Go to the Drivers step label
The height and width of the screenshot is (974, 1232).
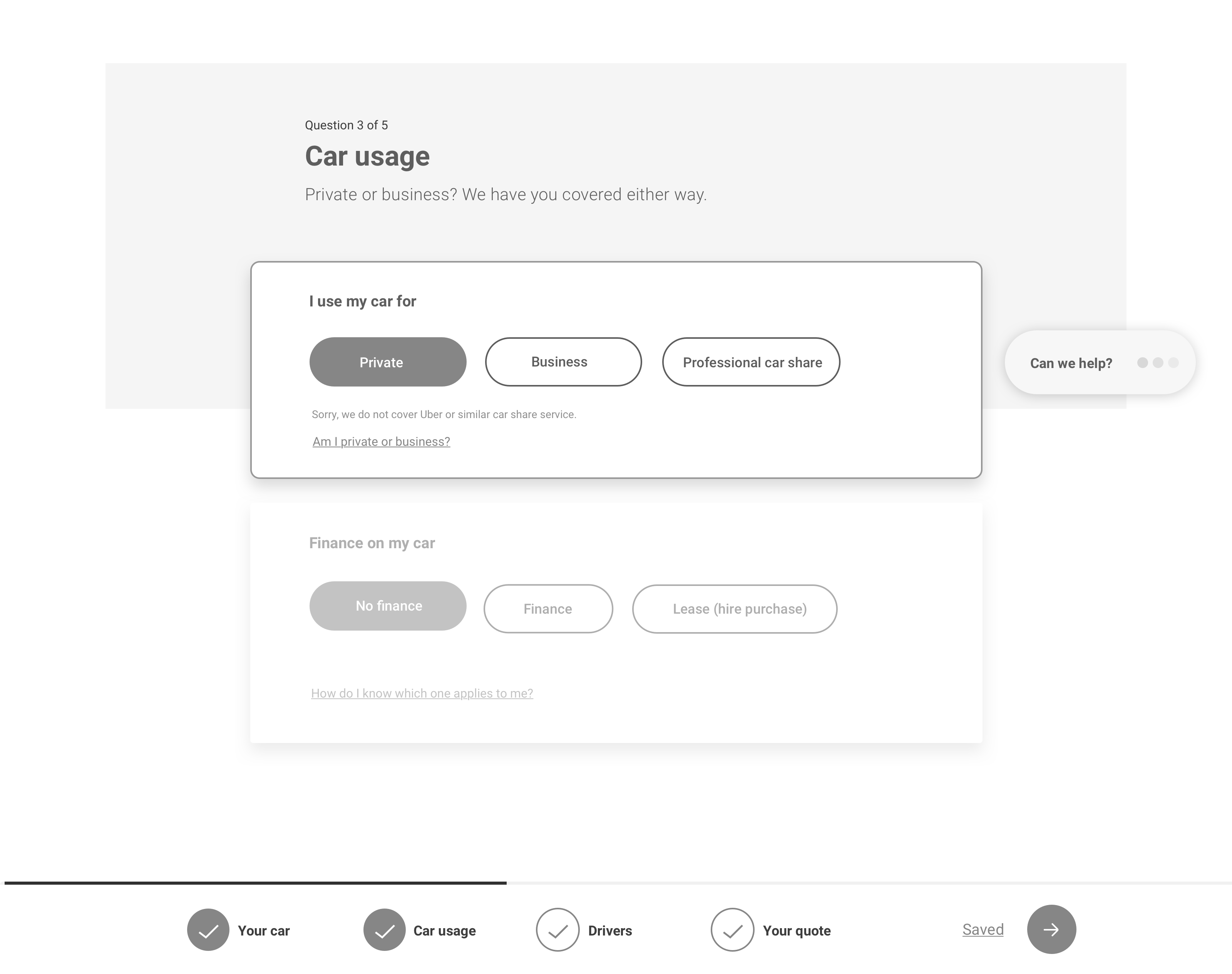(610, 930)
